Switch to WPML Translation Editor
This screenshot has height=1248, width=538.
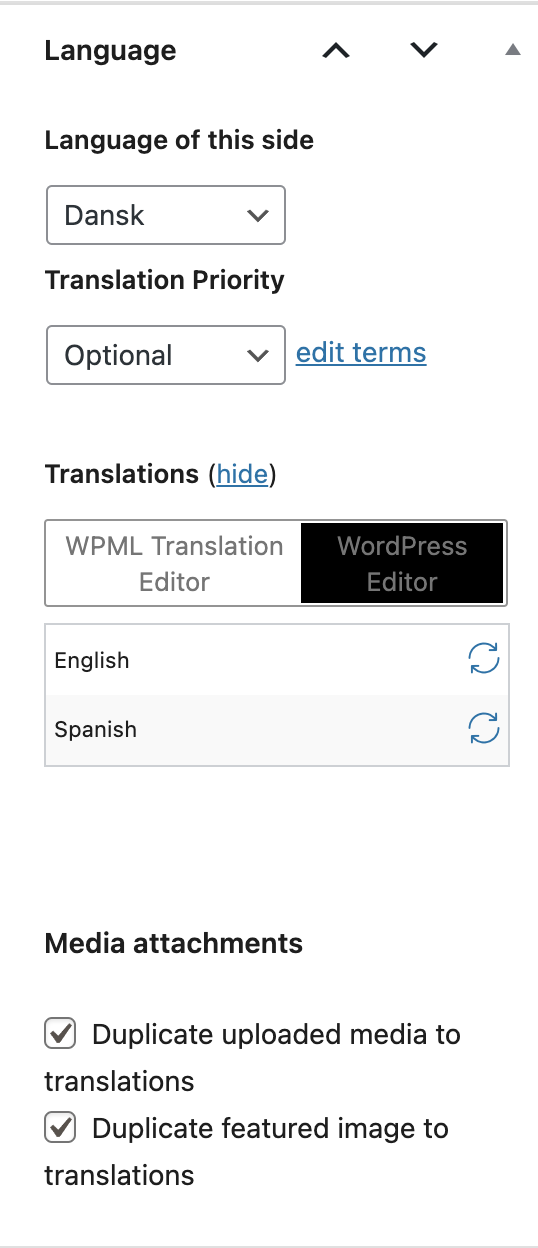tap(174, 563)
